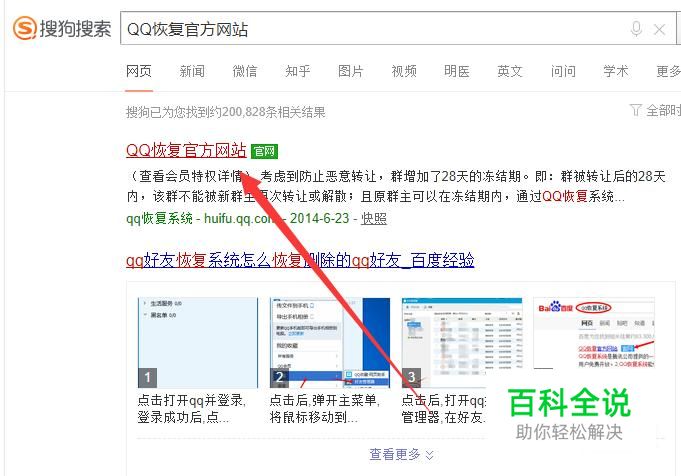
Task: Open the 微信 tab
Action: coord(245,71)
